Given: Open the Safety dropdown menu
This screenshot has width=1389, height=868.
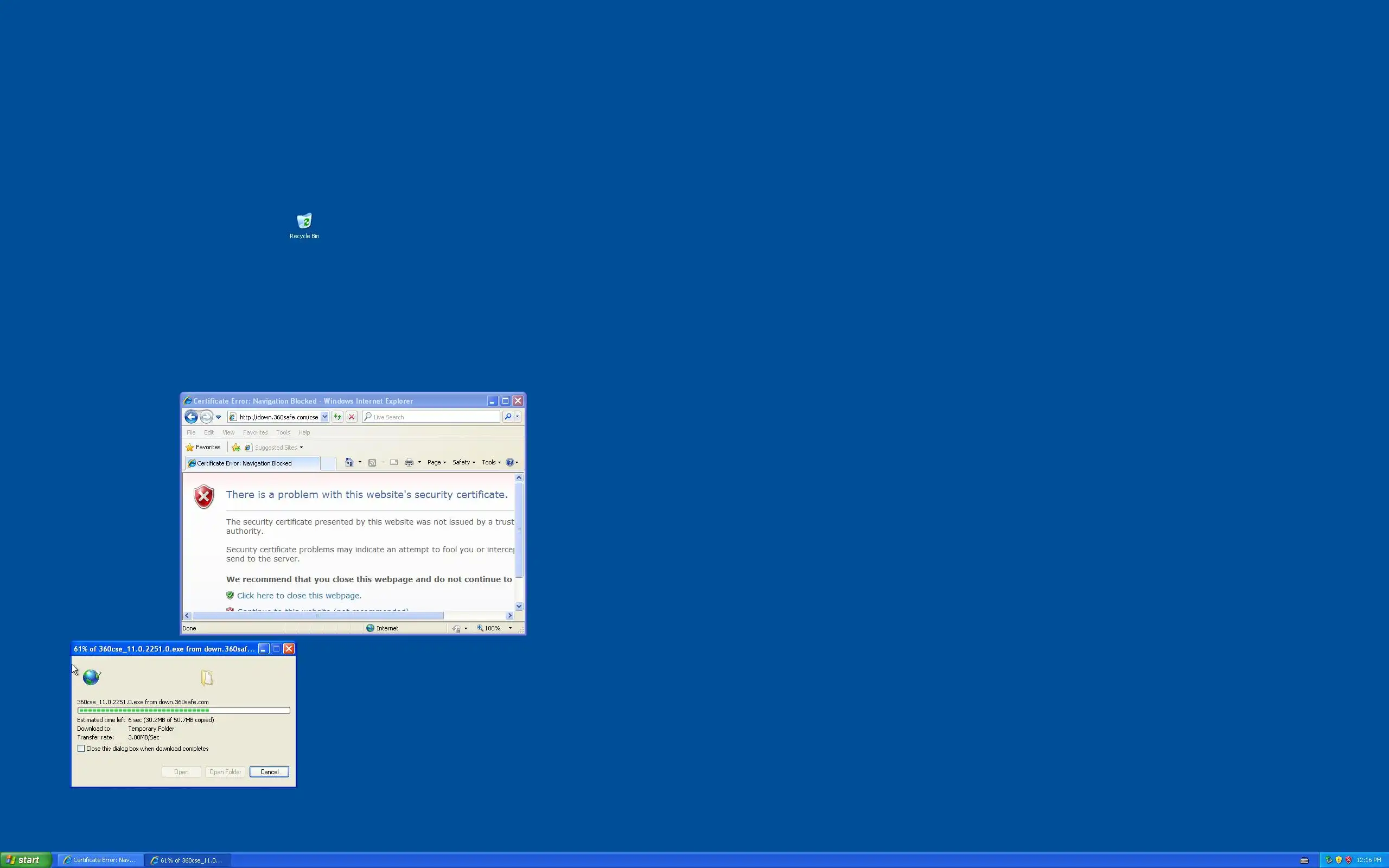Looking at the screenshot, I should [x=463, y=462].
